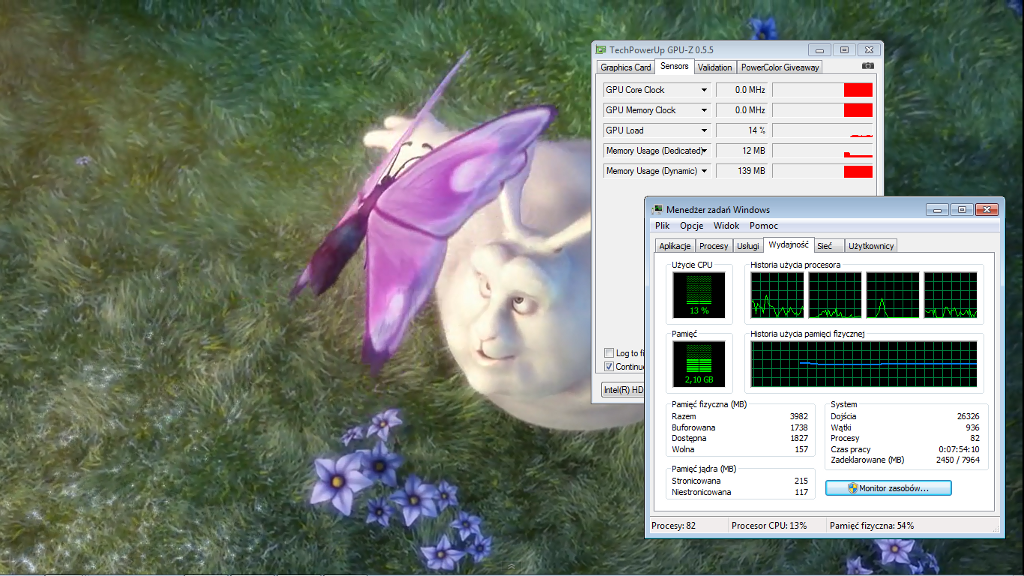1024x576 pixels.
Task: Click the Razem value 3982
Action: tap(799, 417)
